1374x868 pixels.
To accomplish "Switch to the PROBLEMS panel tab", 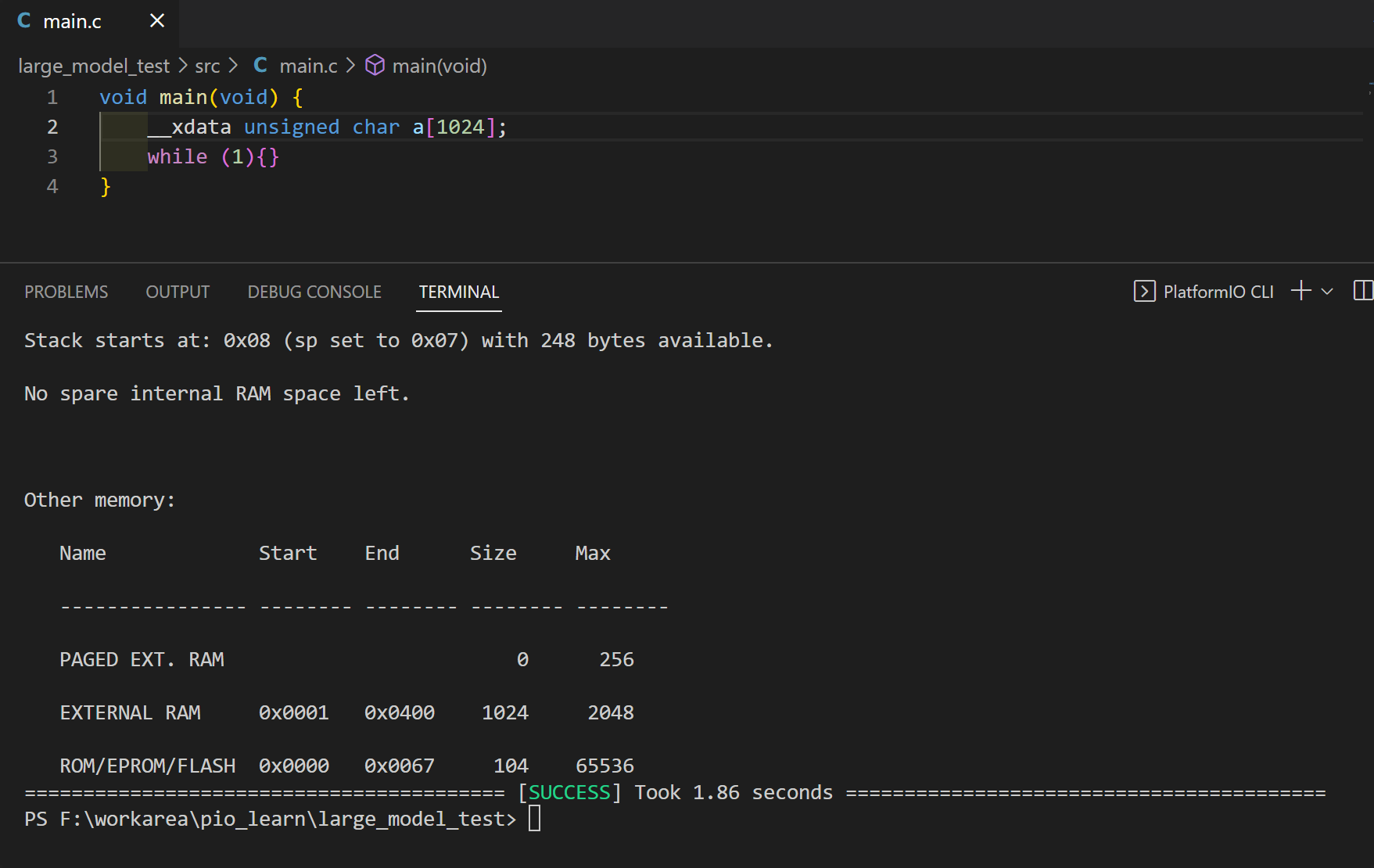I will (x=66, y=292).
